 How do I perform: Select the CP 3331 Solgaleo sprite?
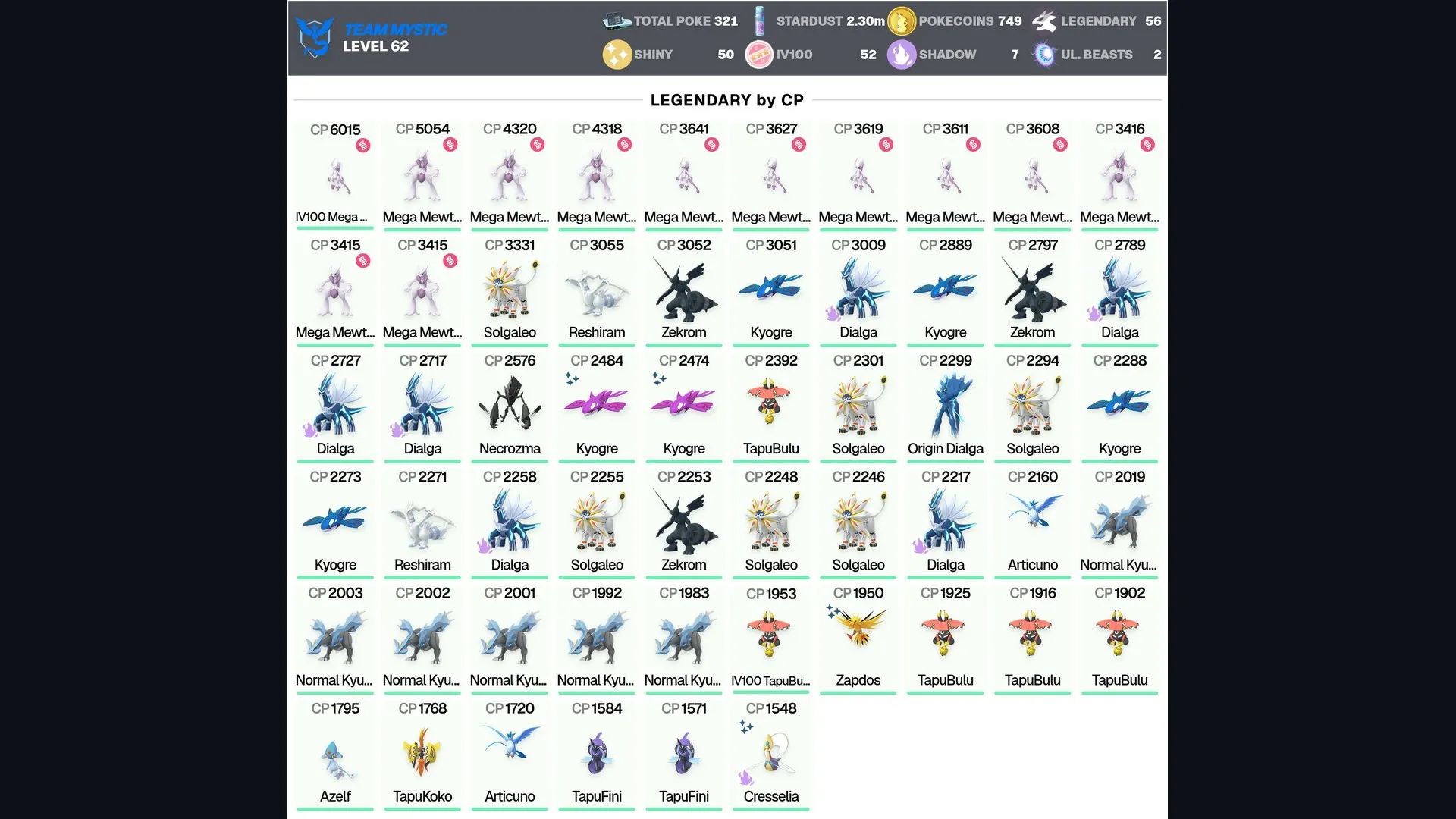(510, 289)
